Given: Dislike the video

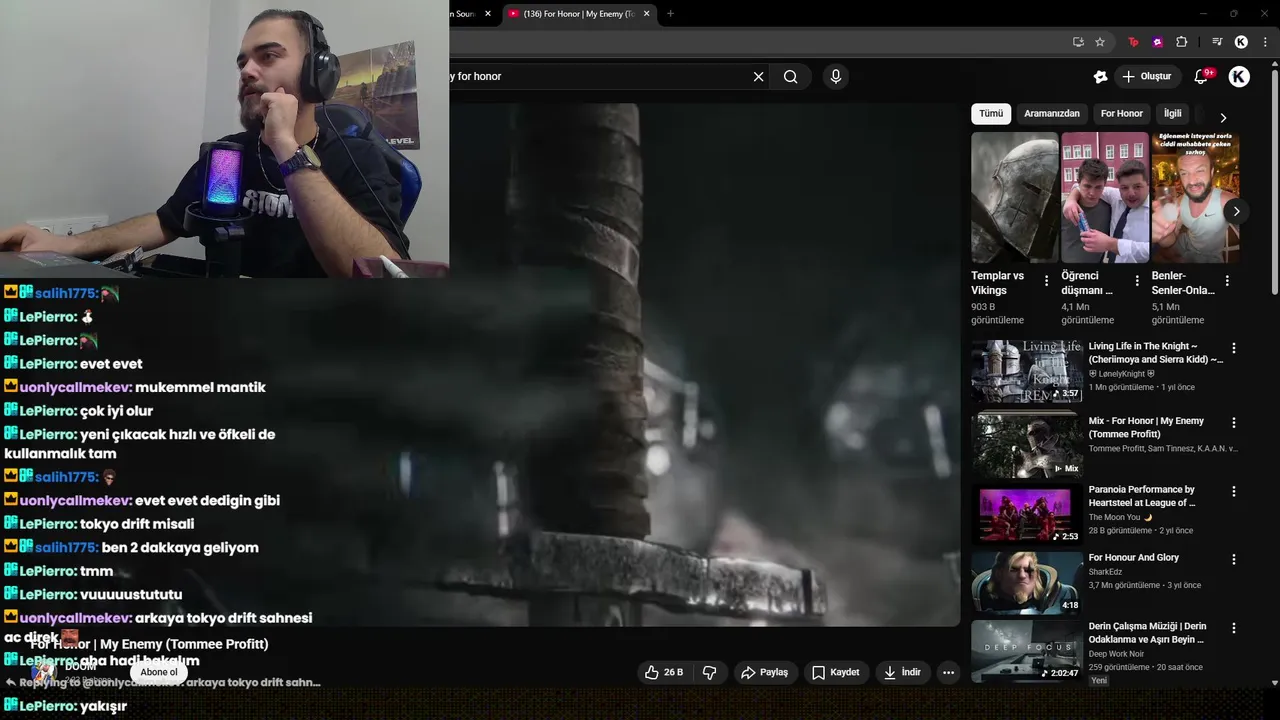Looking at the screenshot, I should tap(710, 673).
